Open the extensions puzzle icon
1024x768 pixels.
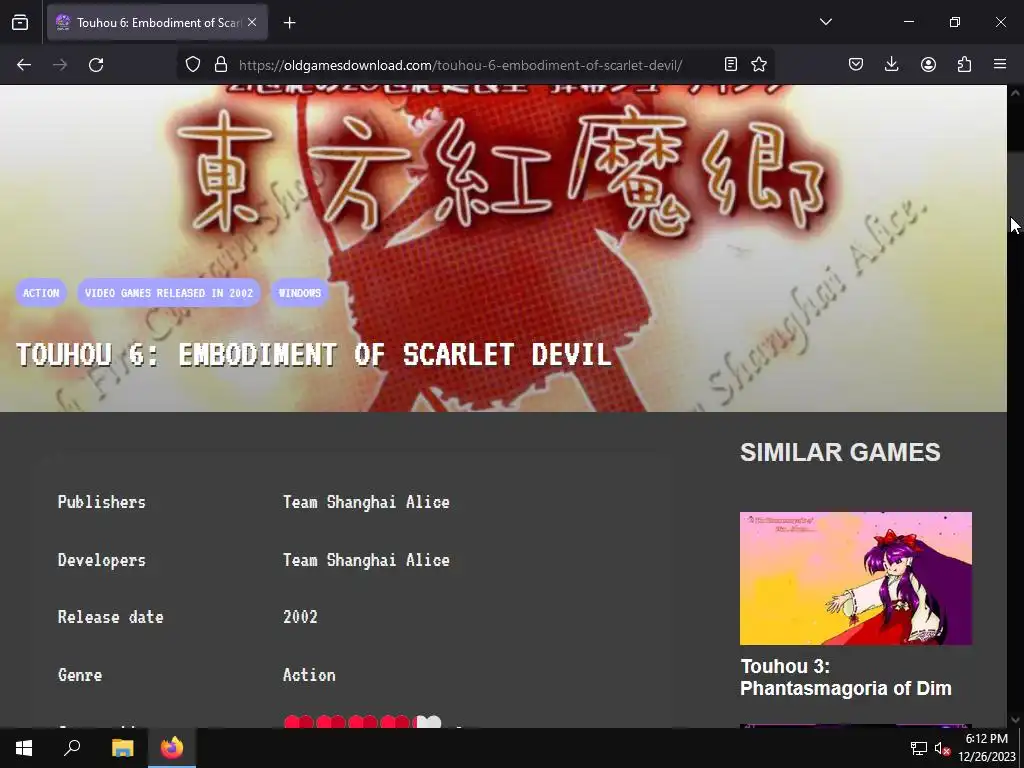click(964, 64)
